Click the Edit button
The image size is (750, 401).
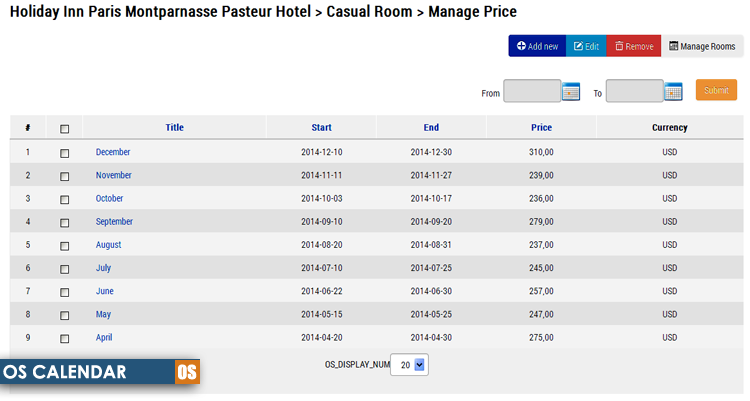point(586,46)
